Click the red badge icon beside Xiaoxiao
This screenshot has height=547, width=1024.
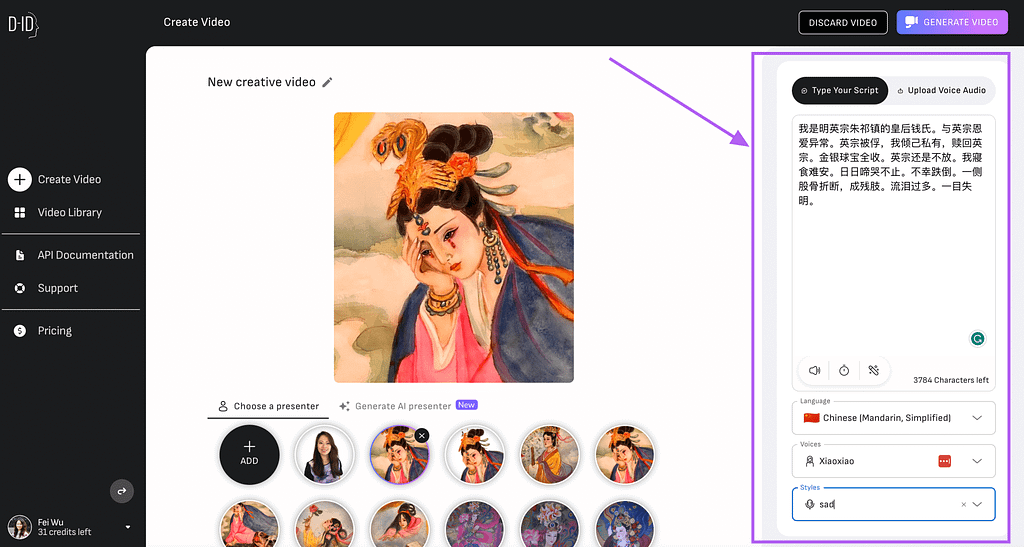click(x=945, y=461)
